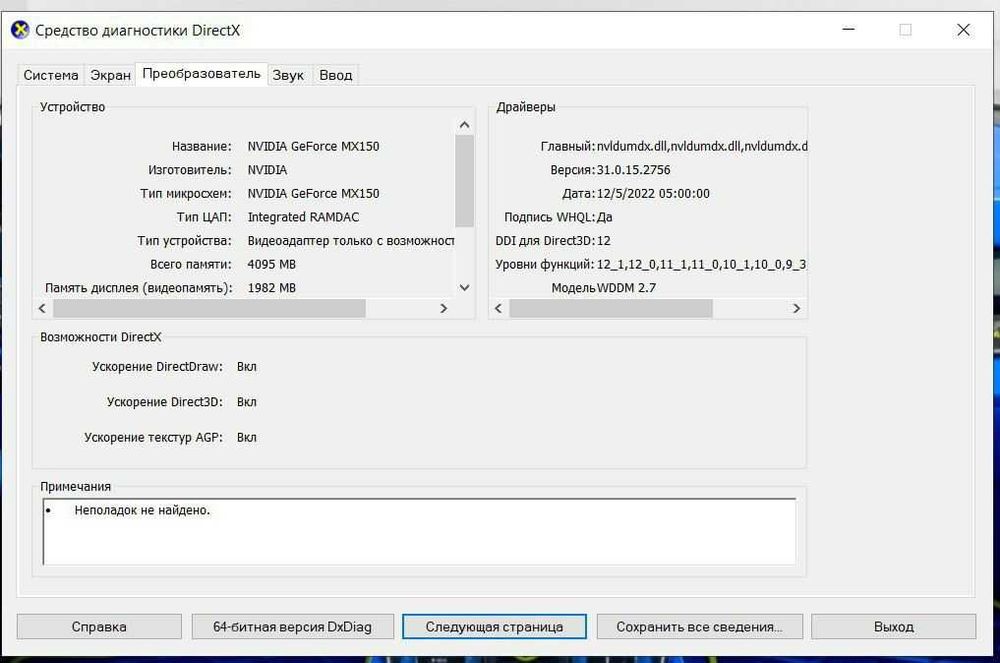Viewport: 1000px width, 663px height.
Task: Click the Всего памяти value 4095 MB
Action: coord(272,264)
